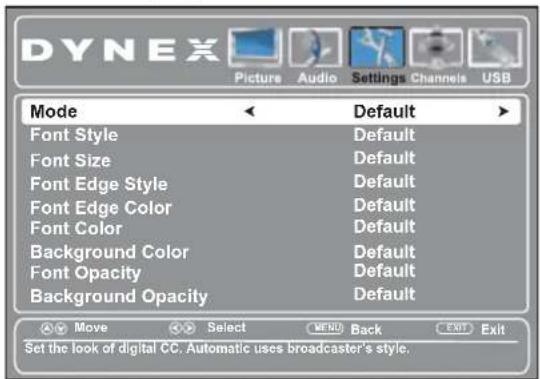Open the USB menu icon
This screenshot has height=379, width=540.
point(496,48)
